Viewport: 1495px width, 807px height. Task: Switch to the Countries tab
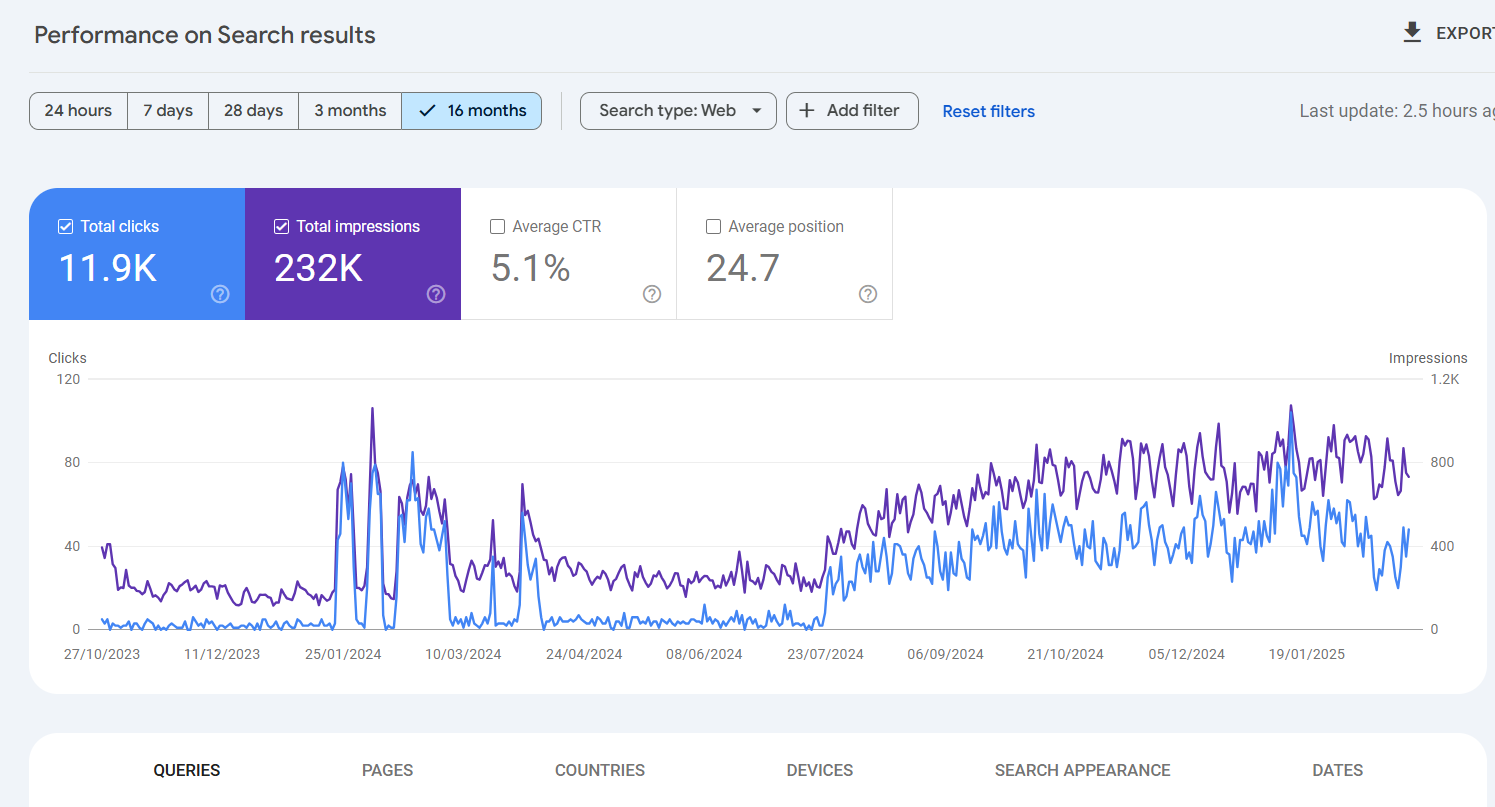pyautogui.click(x=599, y=770)
